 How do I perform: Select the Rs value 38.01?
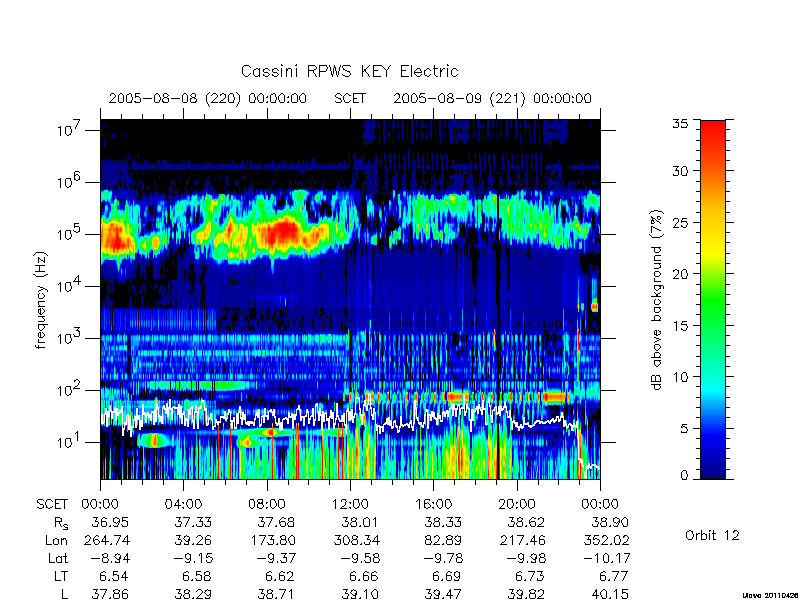(359, 522)
